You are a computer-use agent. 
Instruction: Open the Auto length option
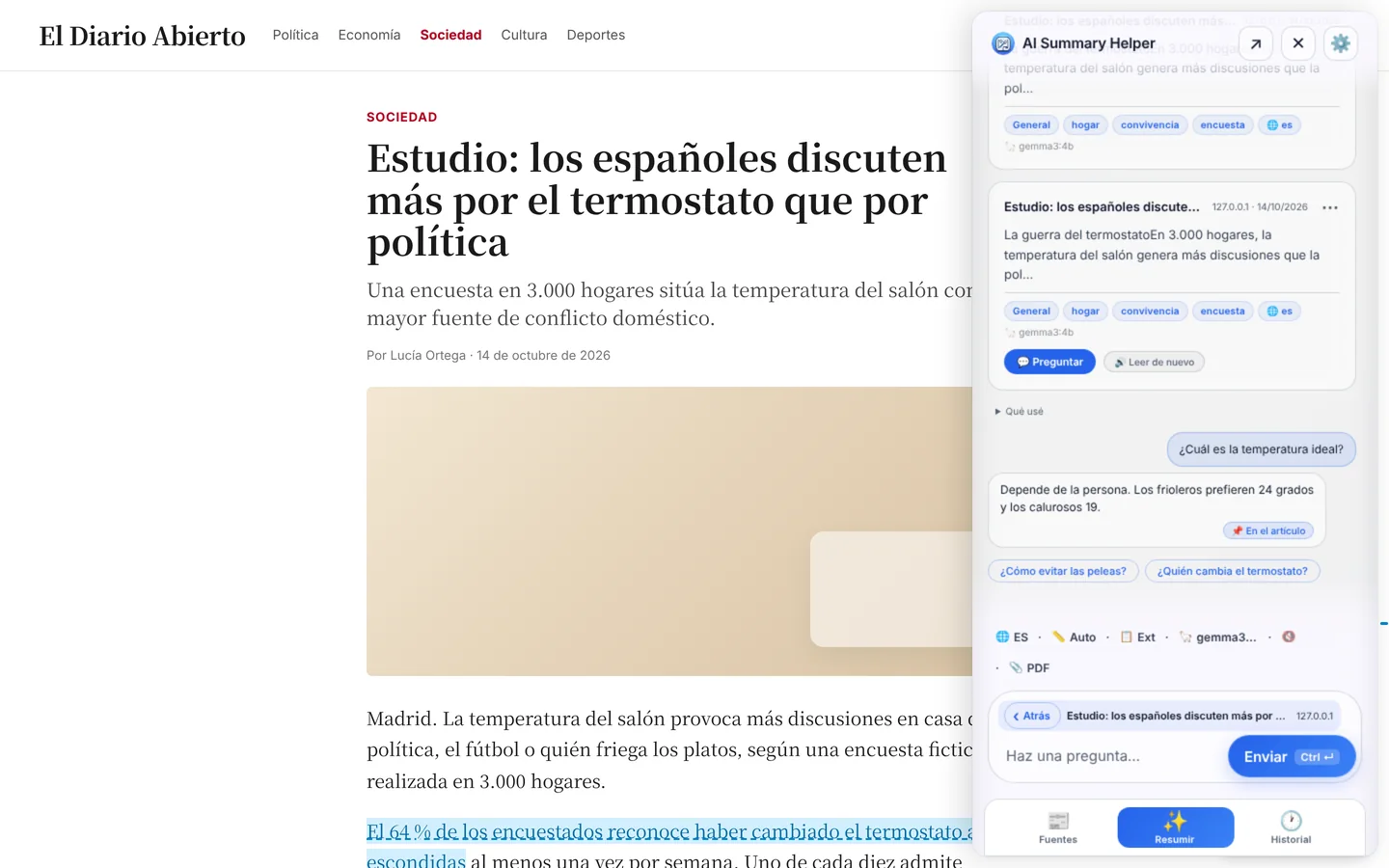click(x=1075, y=637)
